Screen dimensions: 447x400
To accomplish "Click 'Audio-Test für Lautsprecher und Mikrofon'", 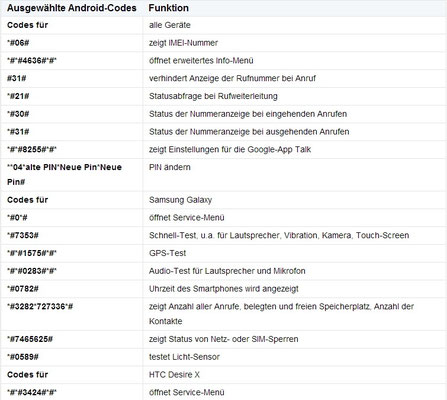I will (x=227, y=271).
